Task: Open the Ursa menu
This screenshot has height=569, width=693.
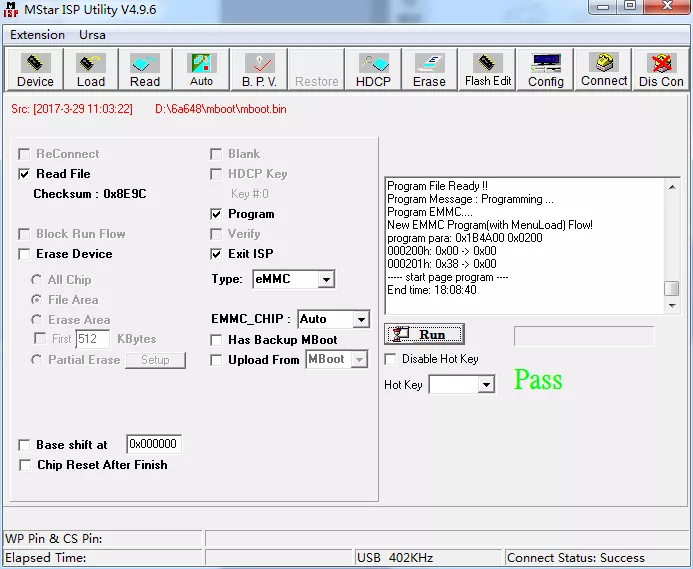Action: [x=92, y=35]
